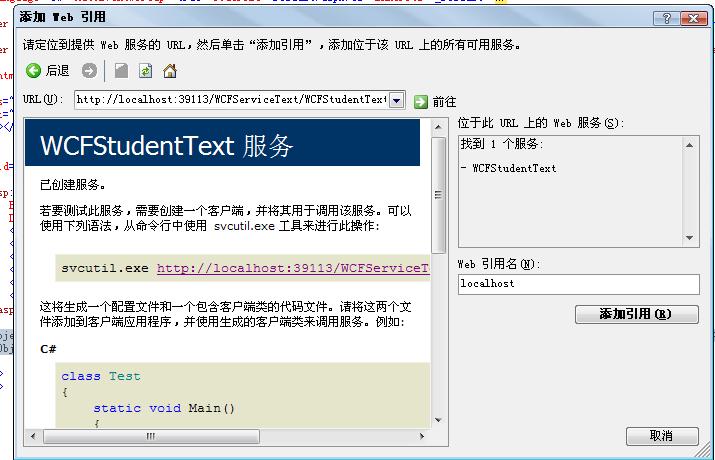
Task: Click the svcutil.exe command text
Action: pyautogui.click(x=105, y=268)
